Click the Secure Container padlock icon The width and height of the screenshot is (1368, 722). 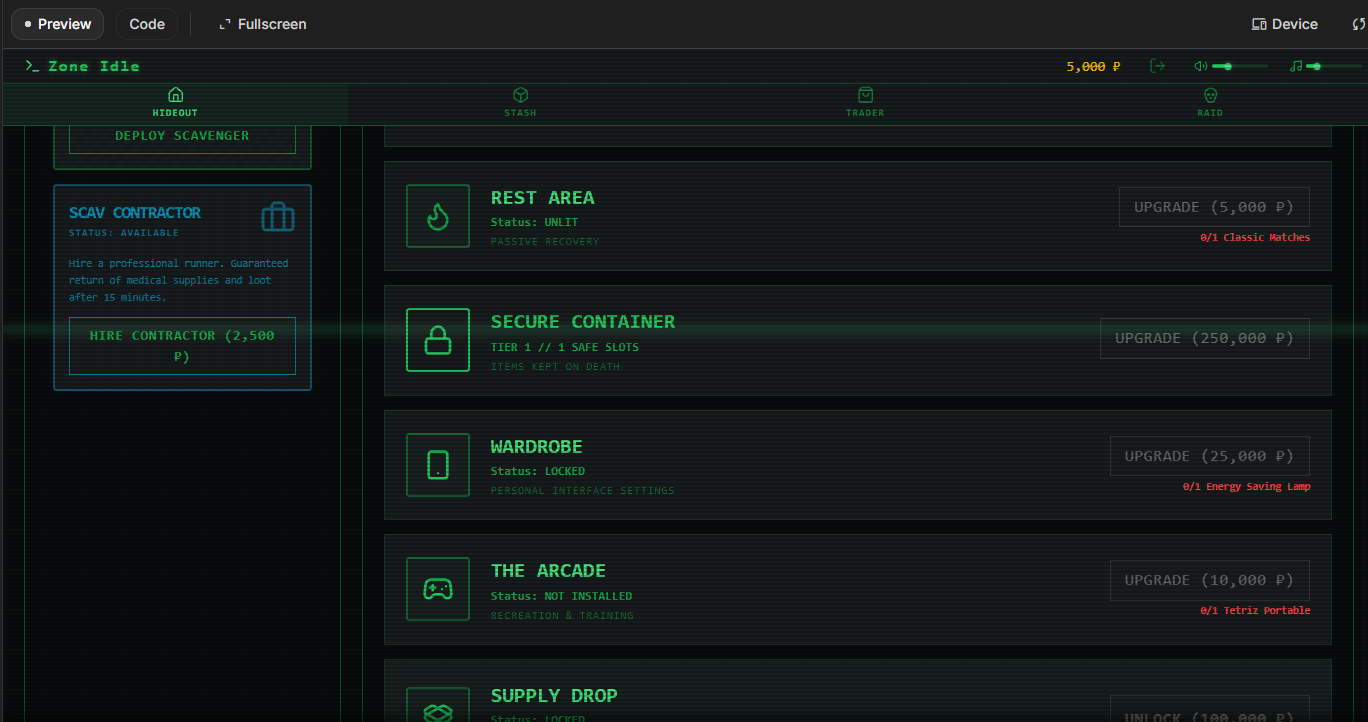(438, 340)
